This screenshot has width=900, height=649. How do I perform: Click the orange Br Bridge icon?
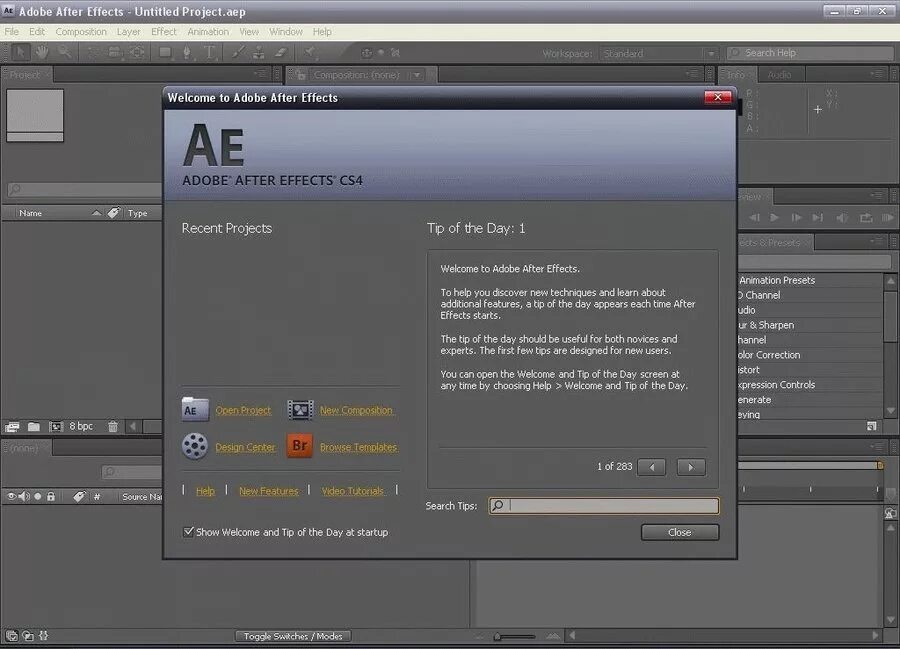tap(300, 446)
